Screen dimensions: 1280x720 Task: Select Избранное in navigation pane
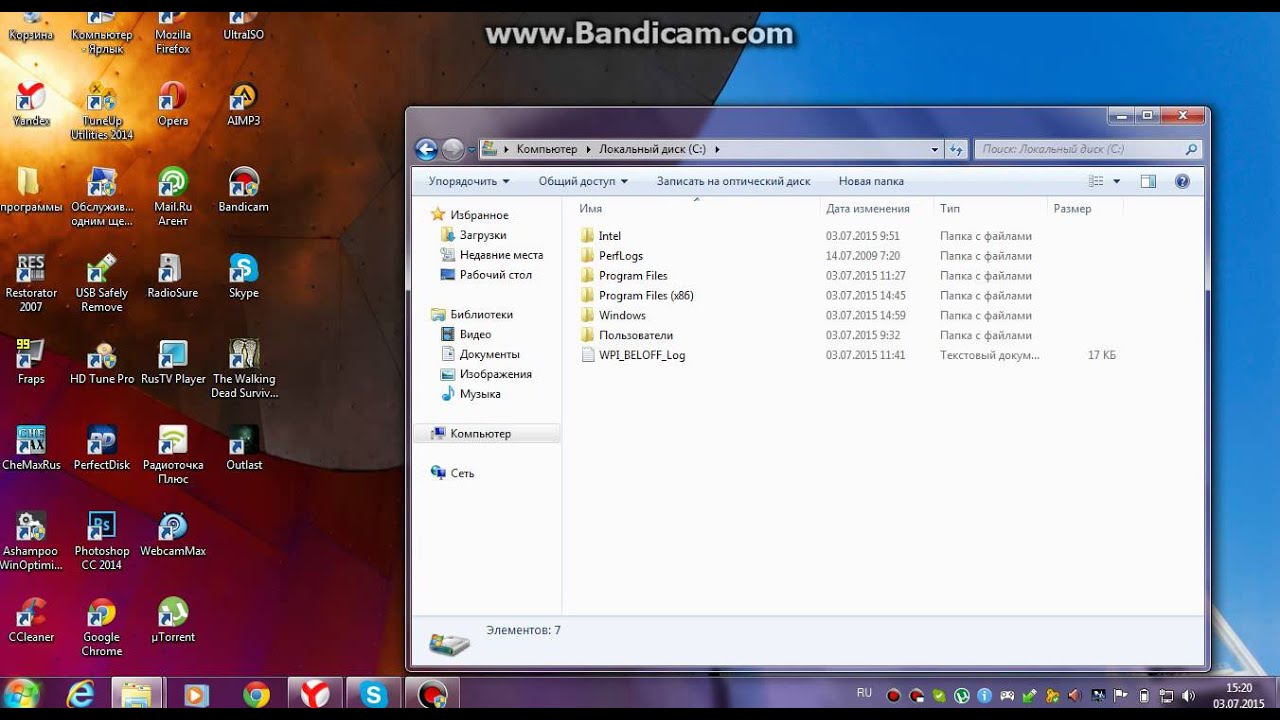(470, 215)
